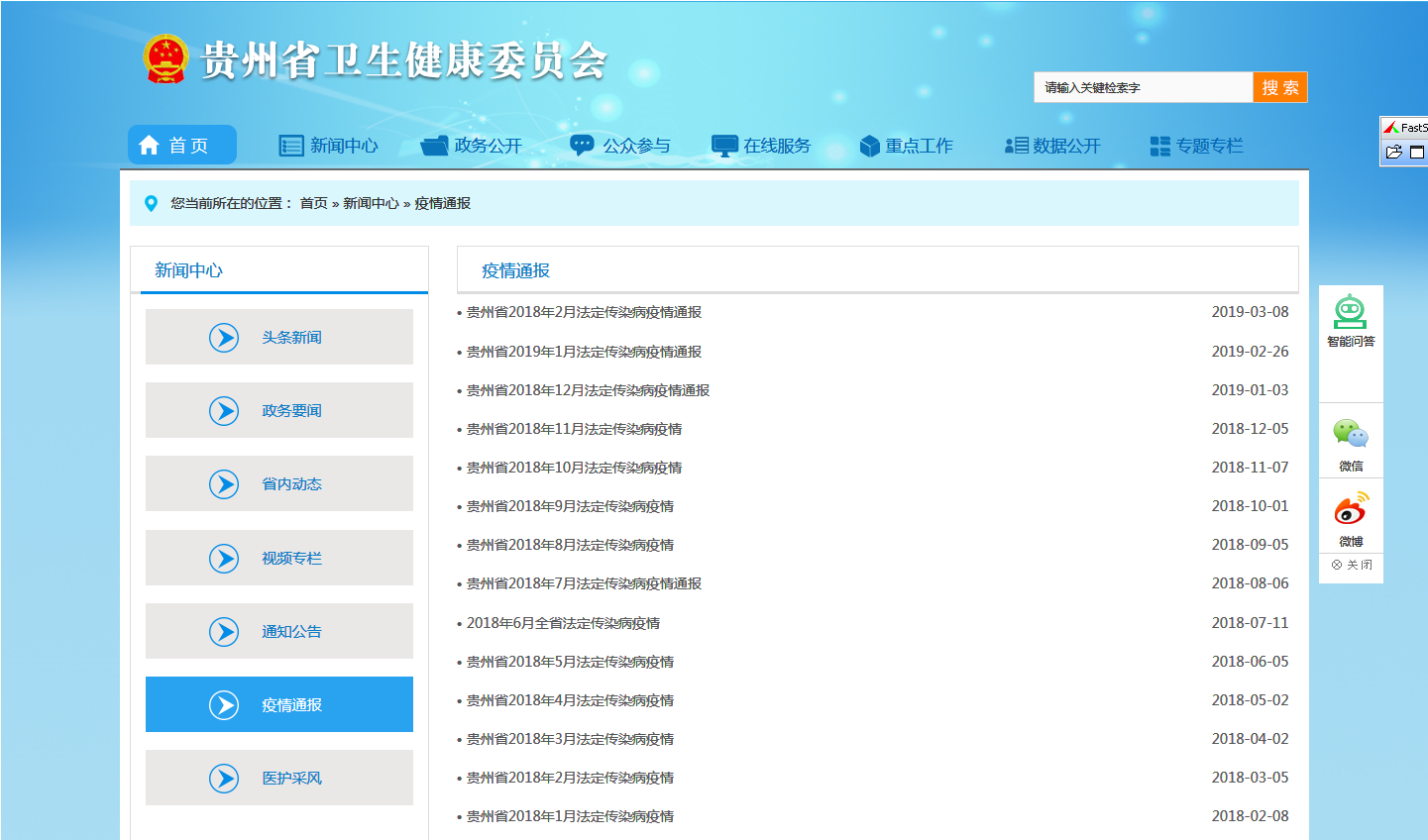Select 视频专栏 in the left sidebar

pyautogui.click(x=291, y=559)
